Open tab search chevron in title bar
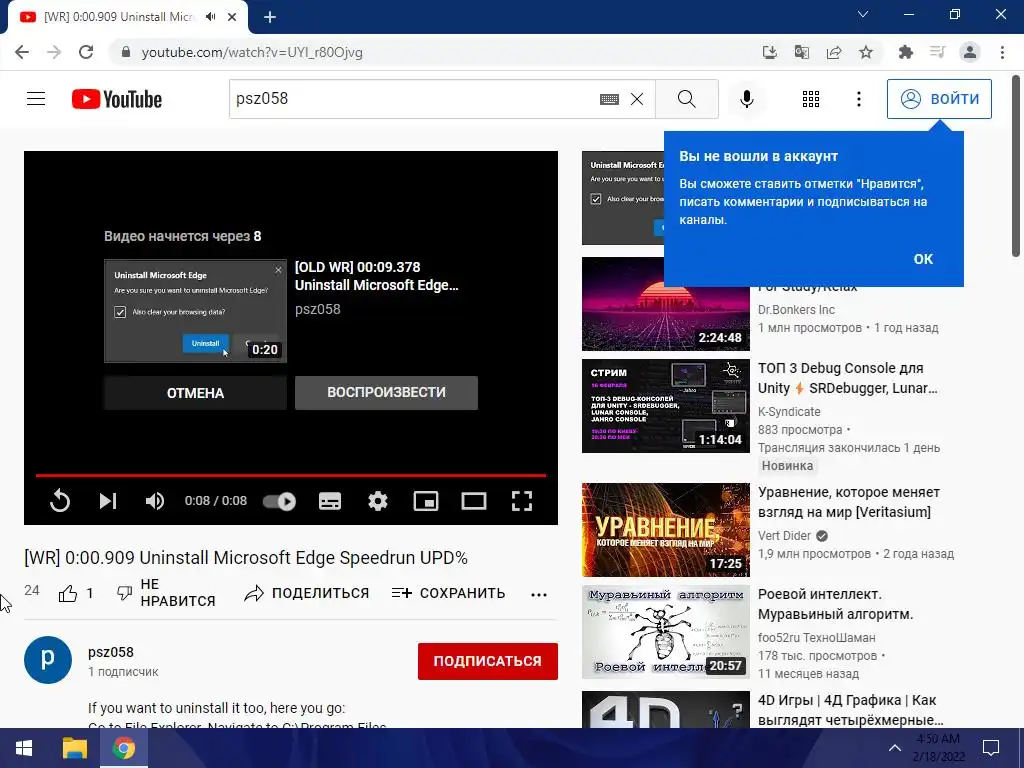The height and width of the screenshot is (768, 1024). [x=863, y=14]
